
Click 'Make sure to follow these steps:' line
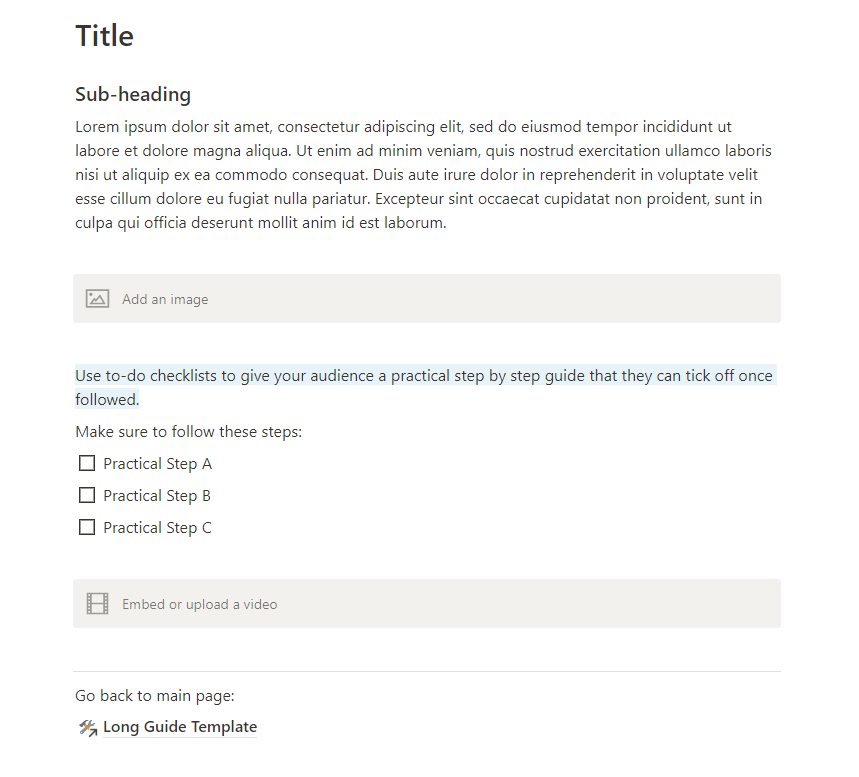click(x=188, y=432)
